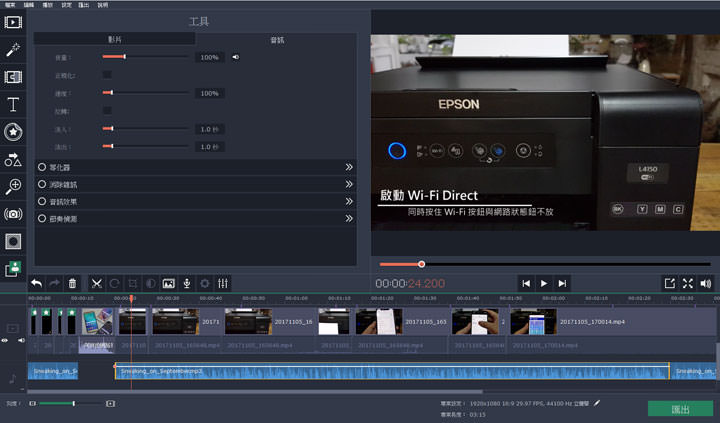Open the highlight and conceal person icon
Image resolution: width=720 pixels, height=423 pixels.
[x=13, y=269]
